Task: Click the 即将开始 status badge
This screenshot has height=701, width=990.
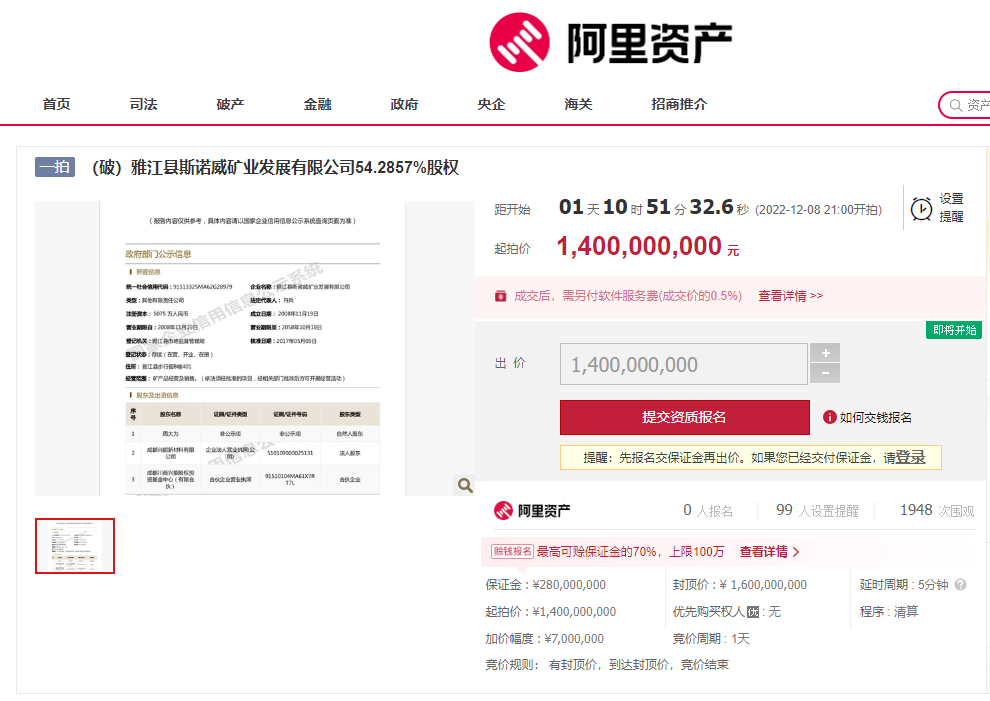Action: pyautogui.click(x=954, y=330)
